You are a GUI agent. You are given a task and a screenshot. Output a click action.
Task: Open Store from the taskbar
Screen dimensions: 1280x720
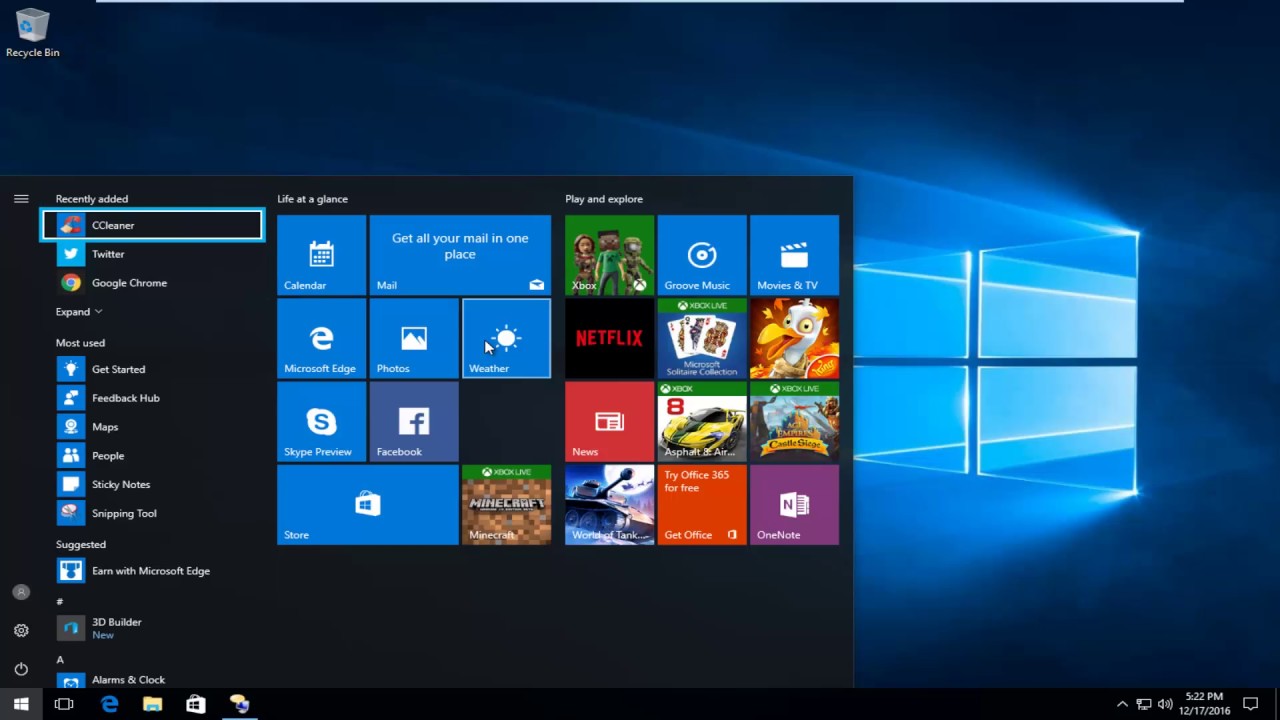pos(196,704)
